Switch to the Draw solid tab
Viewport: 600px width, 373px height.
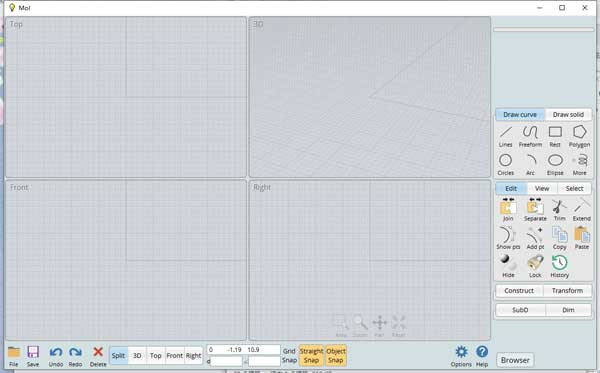click(568, 114)
